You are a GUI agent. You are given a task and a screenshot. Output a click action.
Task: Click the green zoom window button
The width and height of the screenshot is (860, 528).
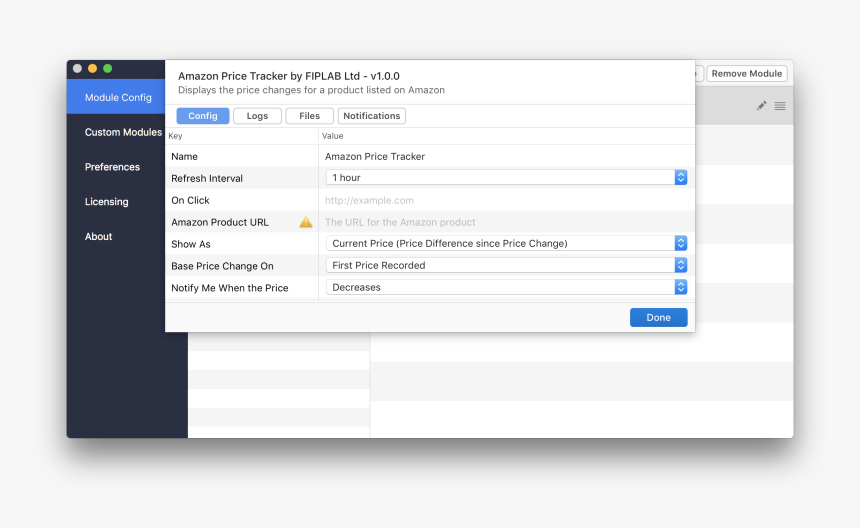click(108, 69)
